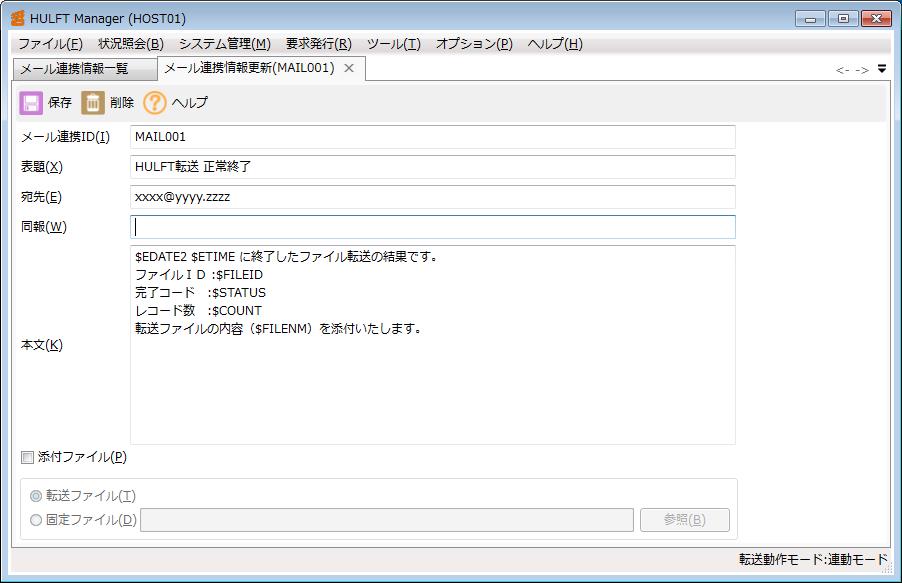
Task: Go to next tab with -> arrow
Action: pos(862,70)
